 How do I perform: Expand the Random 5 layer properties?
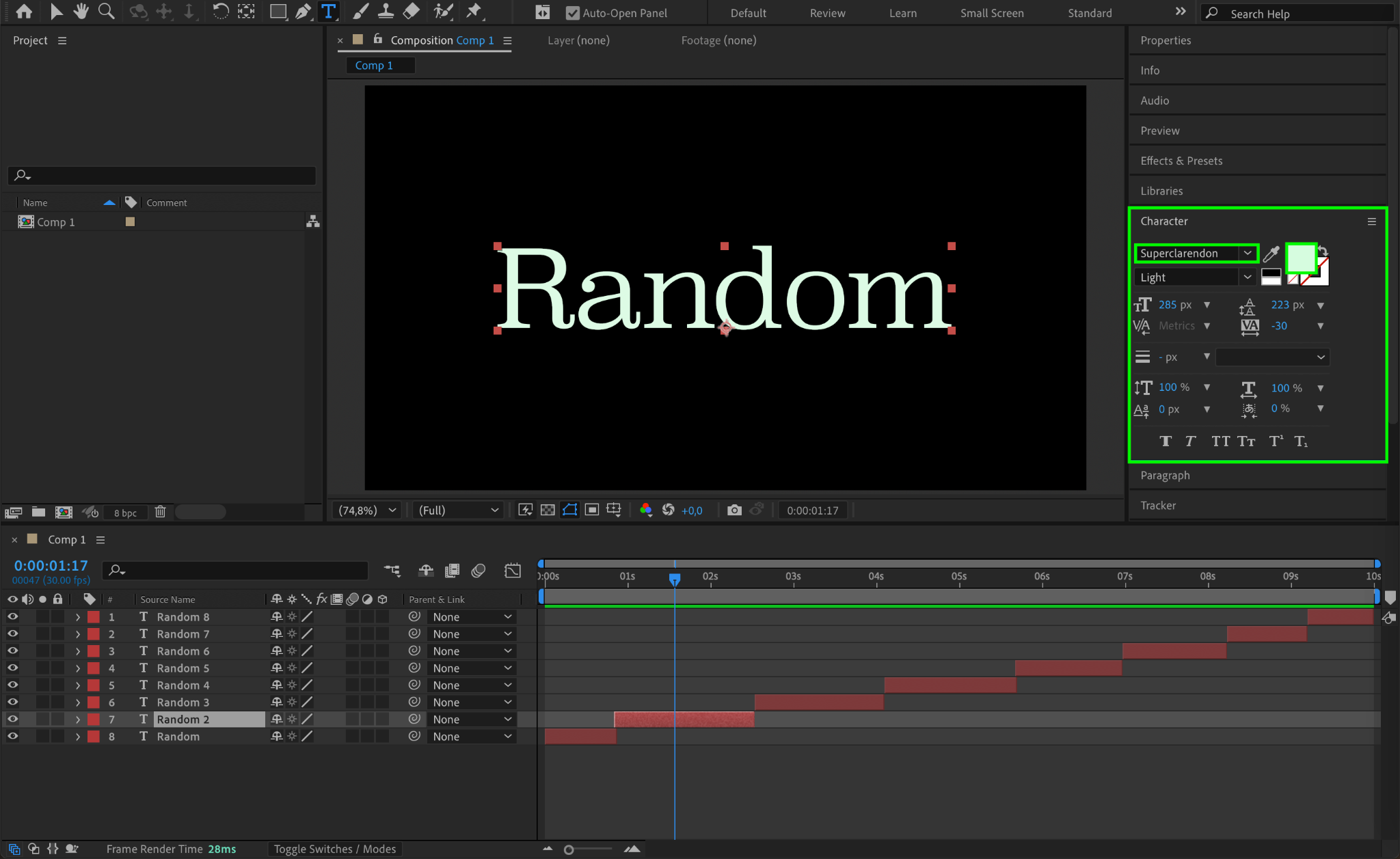coord(78,668)
